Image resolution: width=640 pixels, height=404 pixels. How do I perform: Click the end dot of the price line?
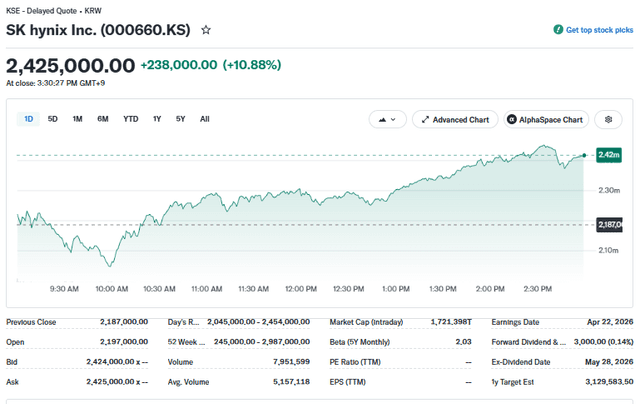(584, 155)
